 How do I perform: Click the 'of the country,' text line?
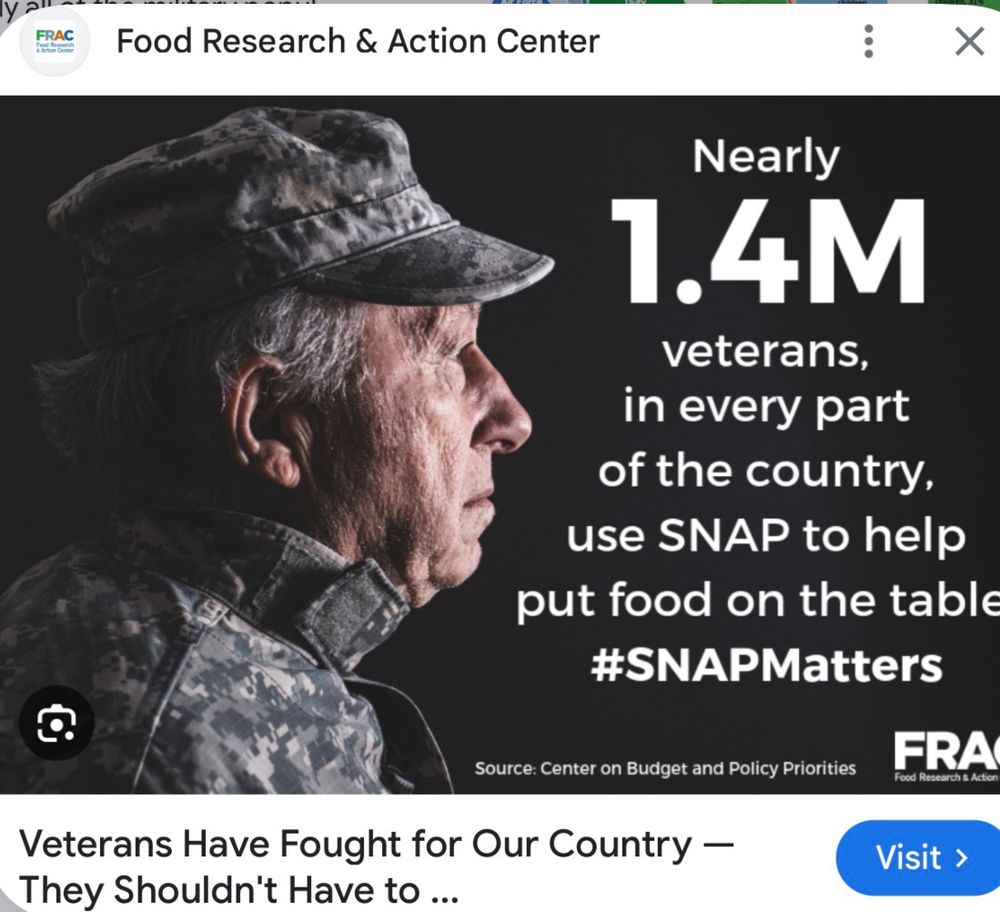point(766,471)
